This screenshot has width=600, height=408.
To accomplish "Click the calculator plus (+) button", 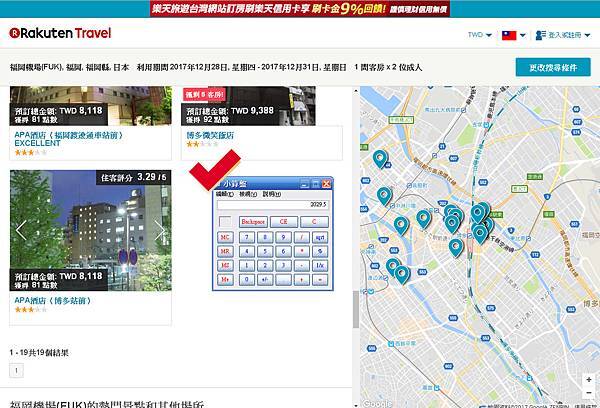I will [x=302, y=279].
